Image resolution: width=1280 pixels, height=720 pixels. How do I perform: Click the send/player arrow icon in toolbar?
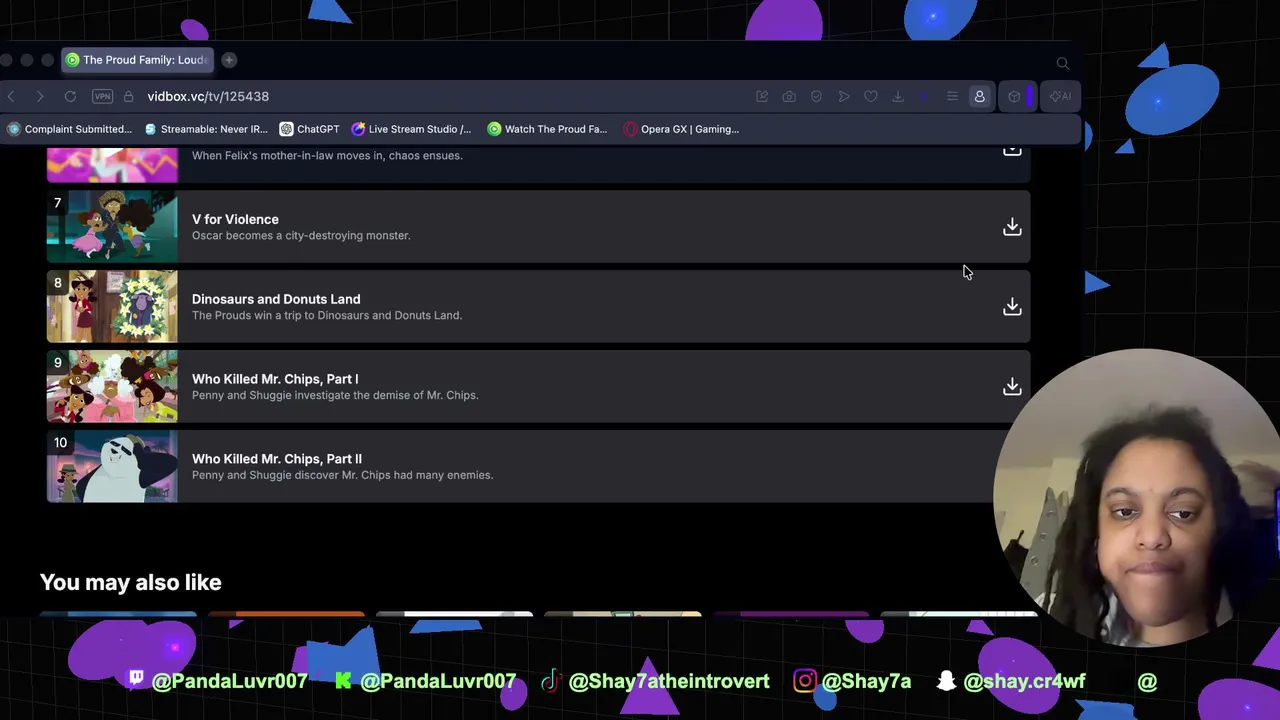(843, 96)
